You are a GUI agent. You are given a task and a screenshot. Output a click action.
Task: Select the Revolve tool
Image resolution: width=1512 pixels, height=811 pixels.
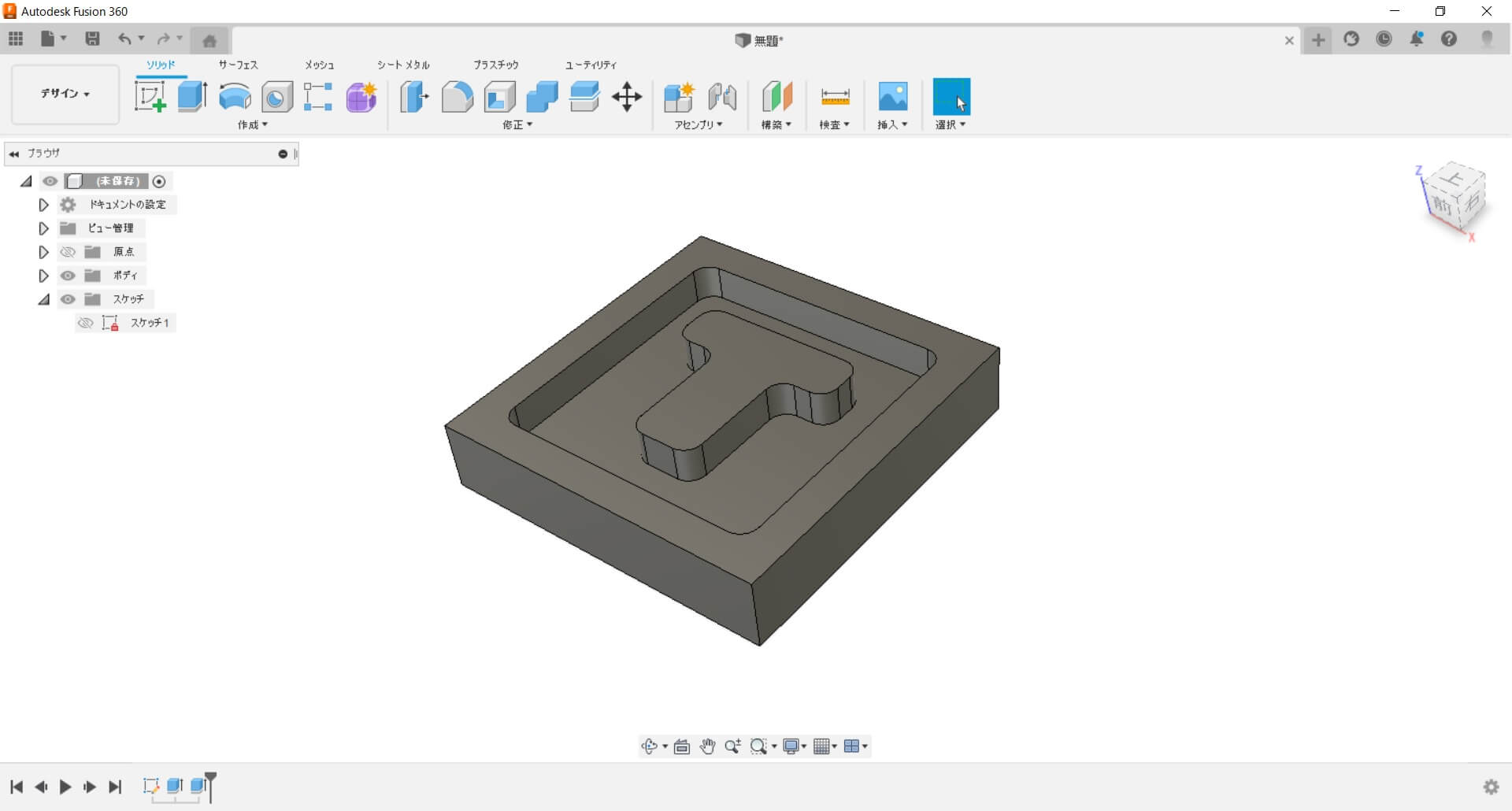[235, 97]
